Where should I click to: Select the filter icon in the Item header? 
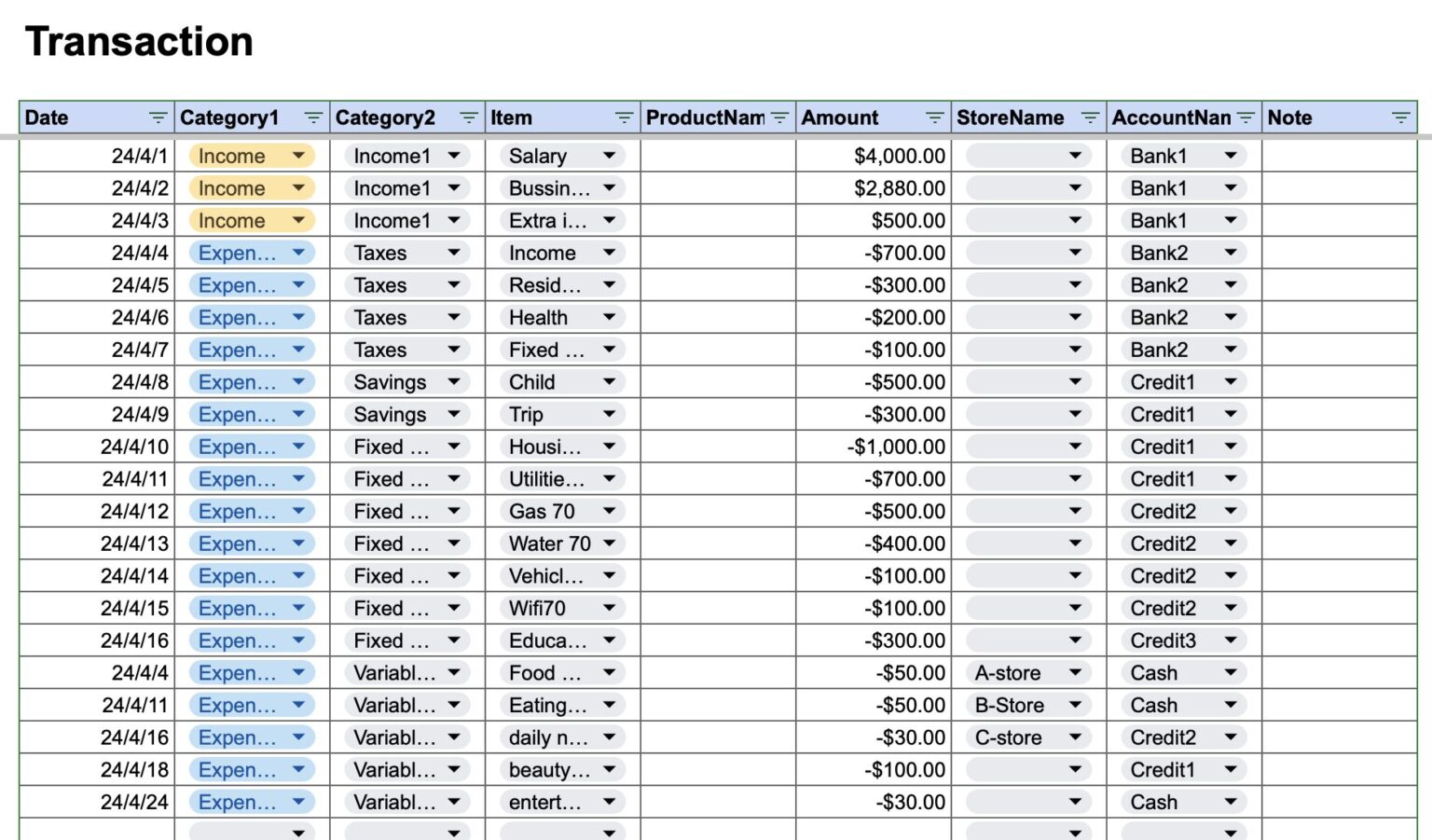coord(623,117)
